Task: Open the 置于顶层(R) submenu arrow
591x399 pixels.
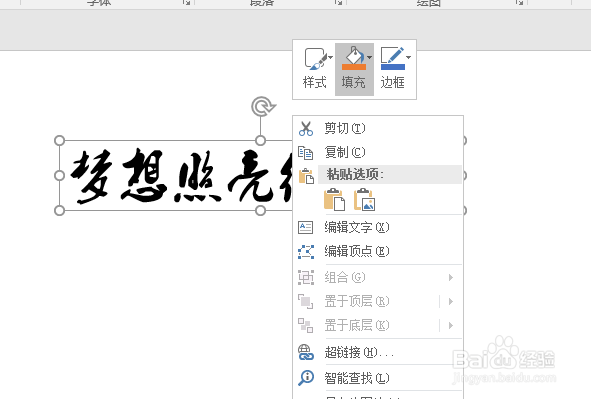Action: click(451, 301)
